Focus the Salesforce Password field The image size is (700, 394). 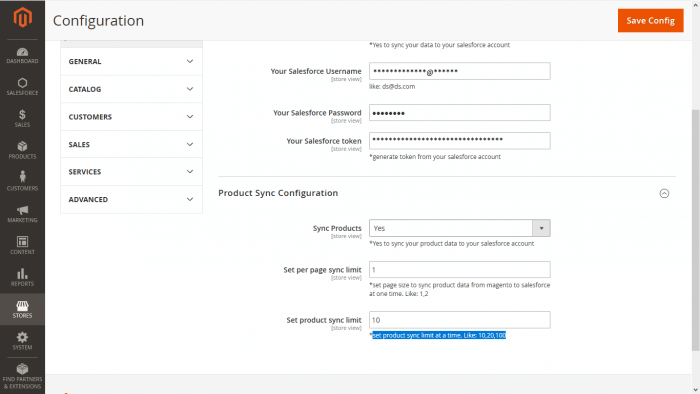459,112
